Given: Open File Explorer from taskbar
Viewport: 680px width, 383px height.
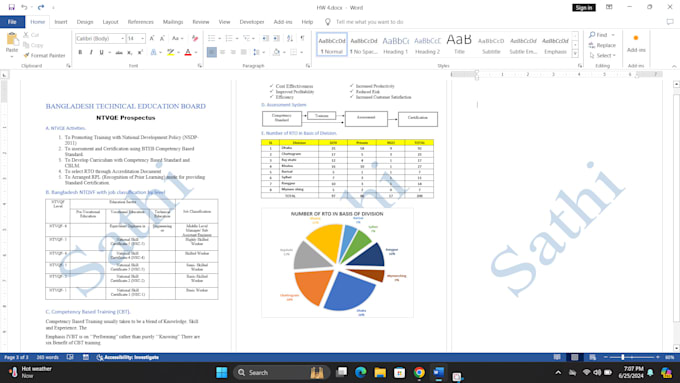Looking at the screenshot, I should [x=380, y=373].
